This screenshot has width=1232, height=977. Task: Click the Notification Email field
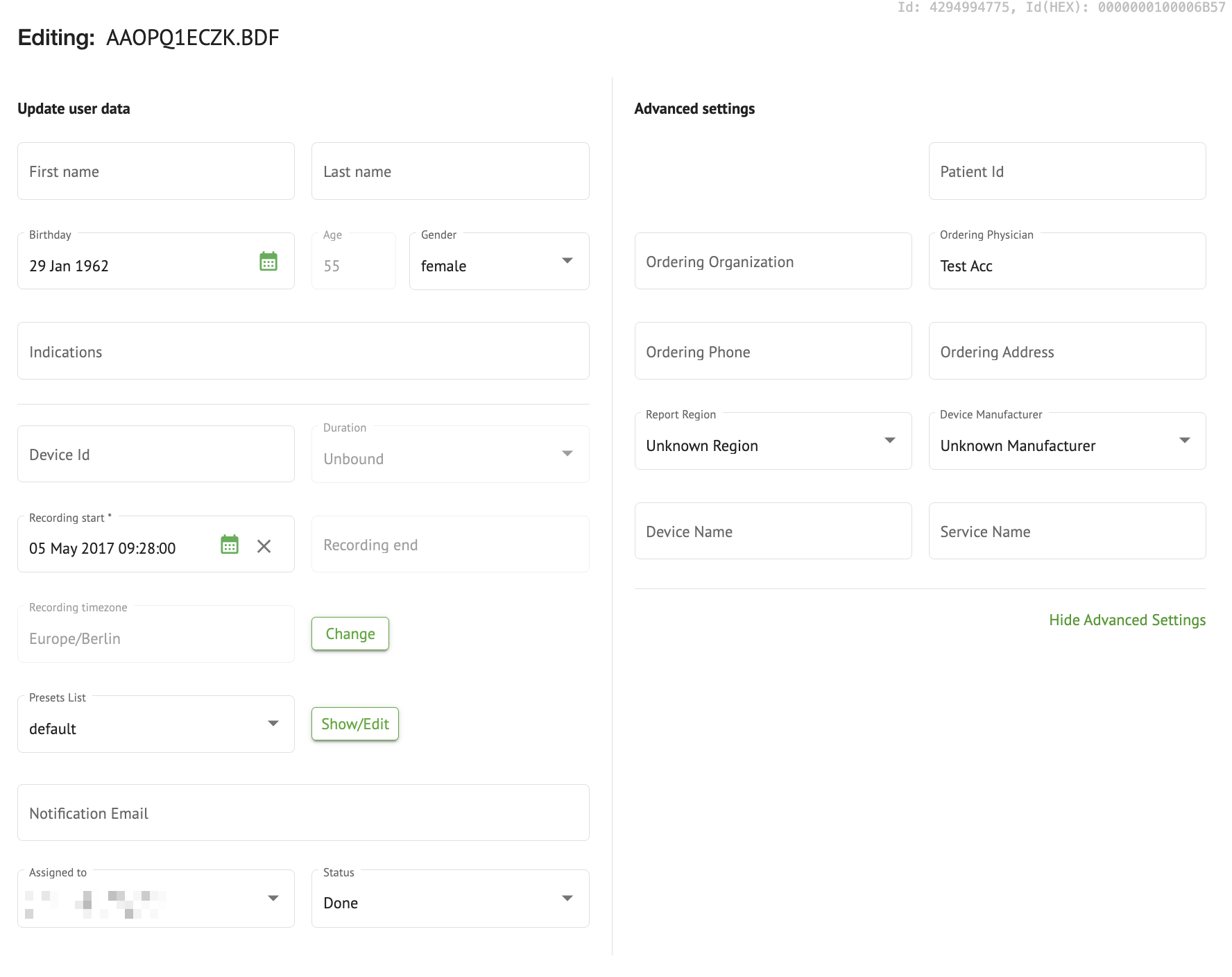pyautogui.click(x=302, y=813)
